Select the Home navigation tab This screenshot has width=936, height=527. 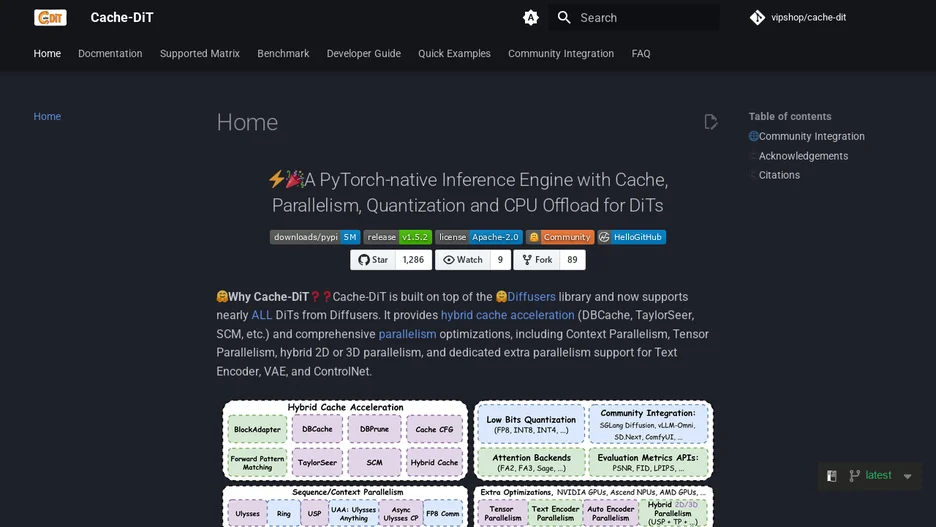click(x=47, y=53)
